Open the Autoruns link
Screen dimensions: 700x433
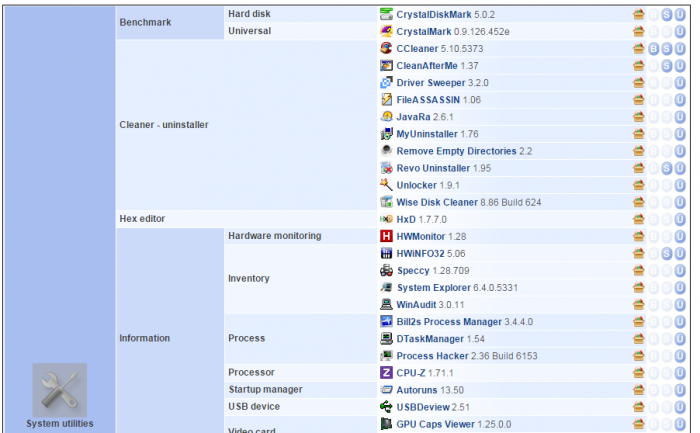click(x=417, y=389)
